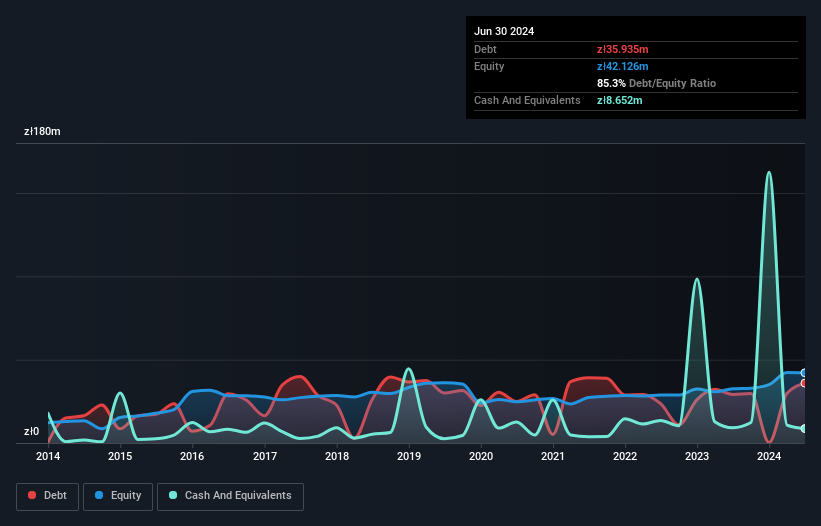Click Cash And Equivalents label in tooltip
Image resolution: width=821 pixels, height=526 pixels.
(527, 100)
